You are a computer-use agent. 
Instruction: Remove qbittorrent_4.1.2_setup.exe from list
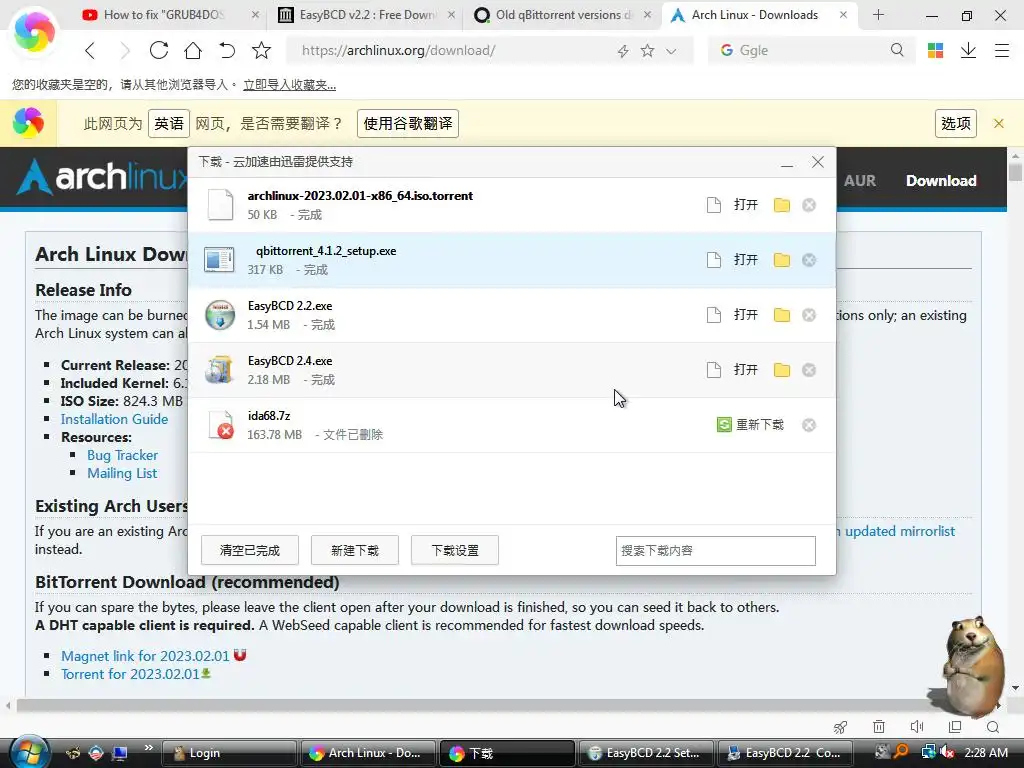pos(808,260)
